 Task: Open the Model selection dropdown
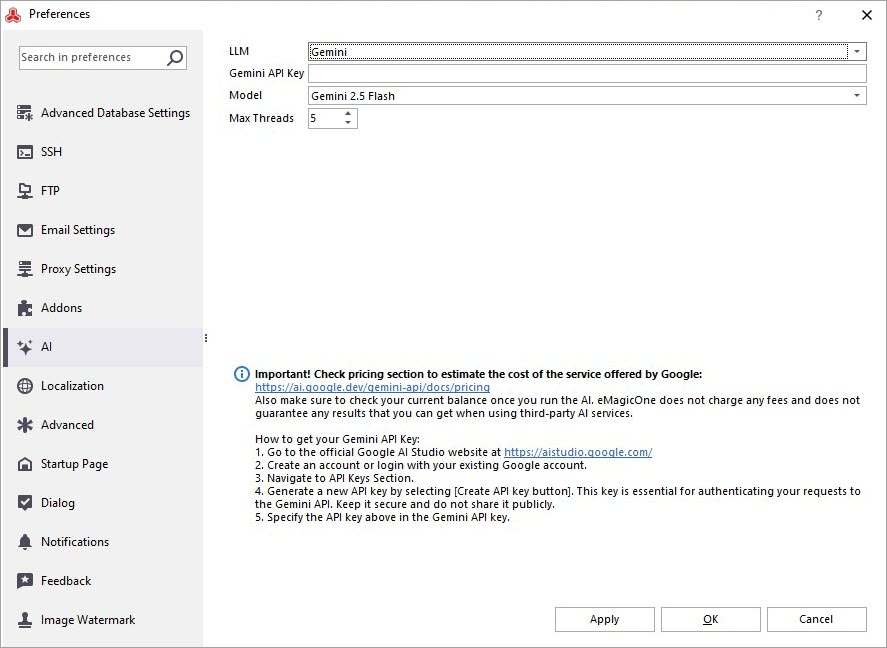[x=858, y=95]
